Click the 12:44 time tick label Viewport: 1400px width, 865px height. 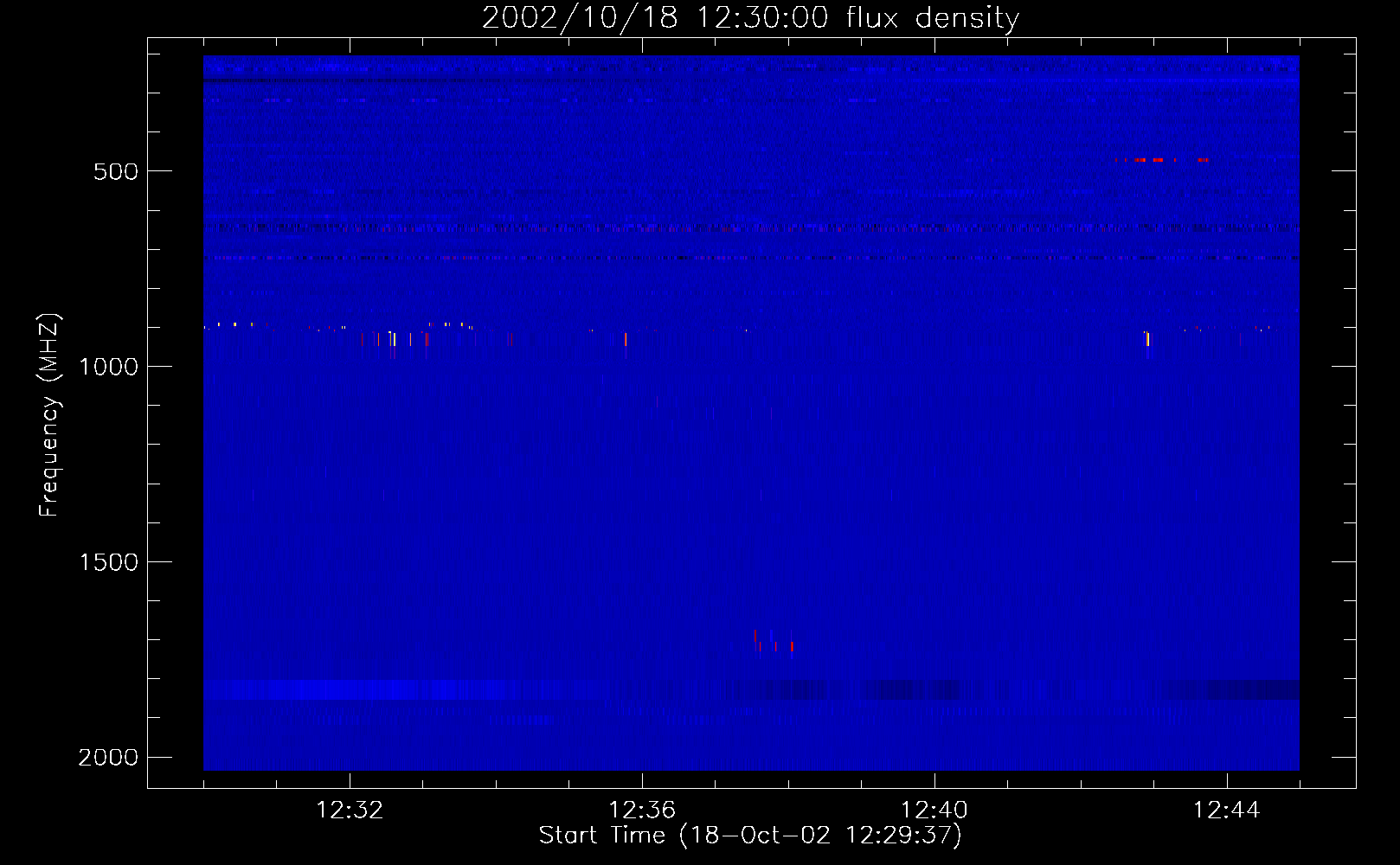tap(1227, 811)
